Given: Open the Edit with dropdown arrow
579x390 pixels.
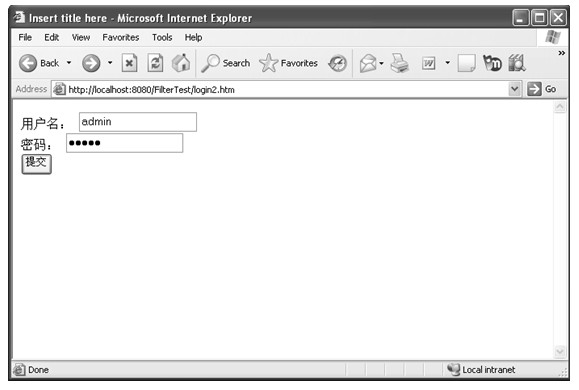Looking at the screenshot, I should 448,63.
